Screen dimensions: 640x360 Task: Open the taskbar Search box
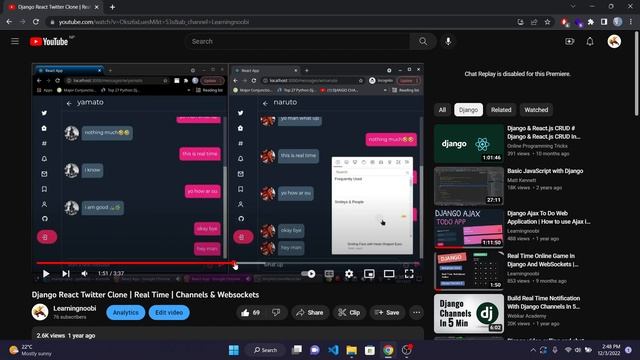[266, 350]
